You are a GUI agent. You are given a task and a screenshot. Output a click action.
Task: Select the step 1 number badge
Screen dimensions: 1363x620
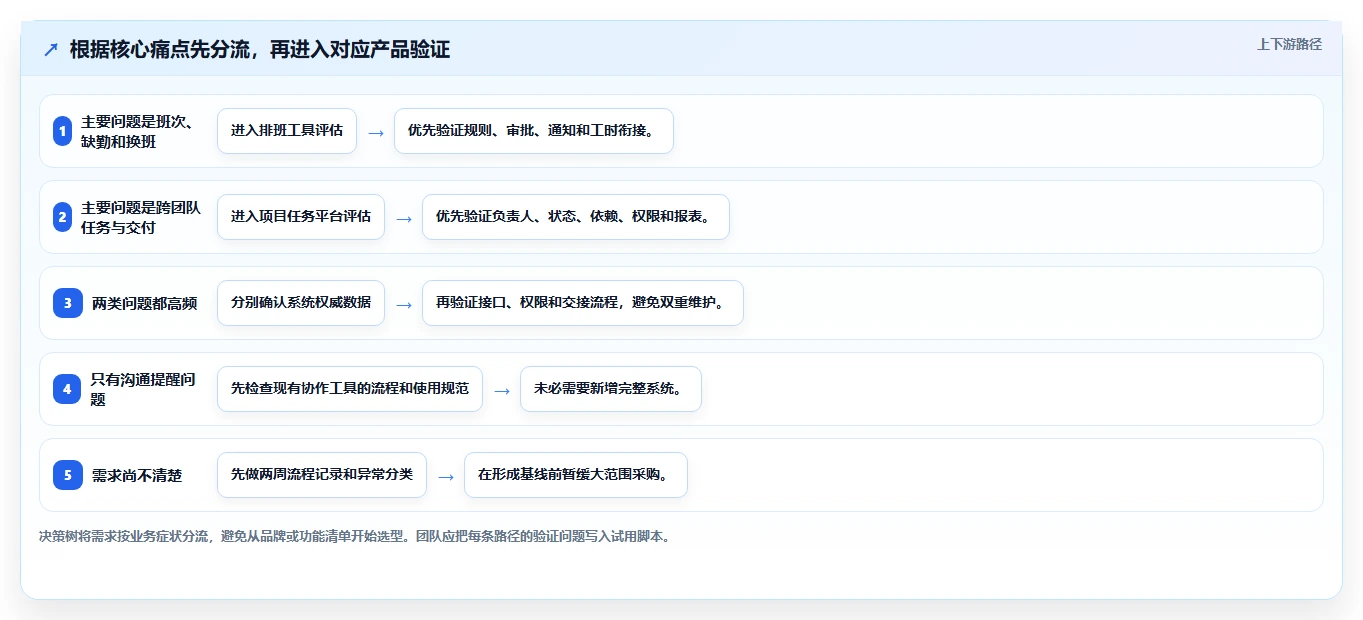coord(62,131)
